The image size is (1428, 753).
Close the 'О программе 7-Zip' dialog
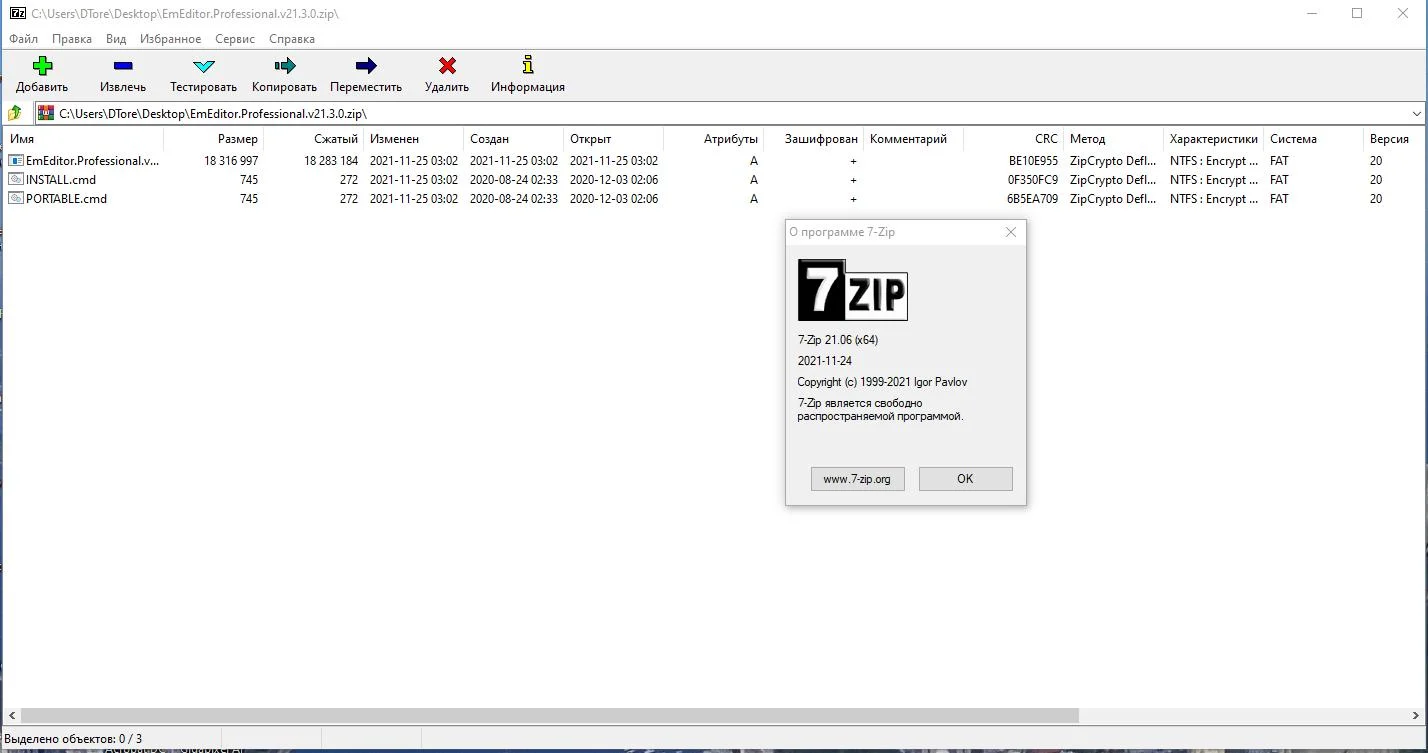(1011, 232)
